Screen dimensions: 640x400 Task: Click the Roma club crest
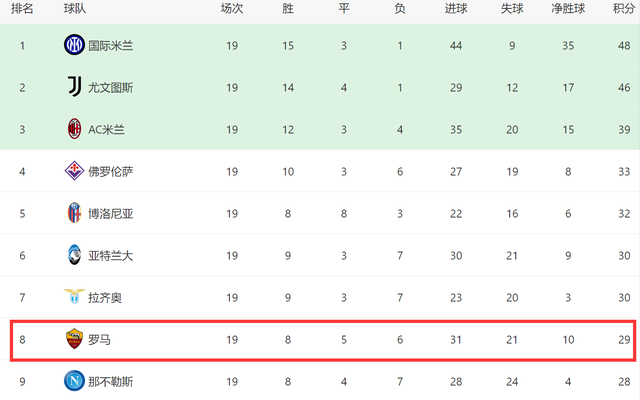[74, 340]
